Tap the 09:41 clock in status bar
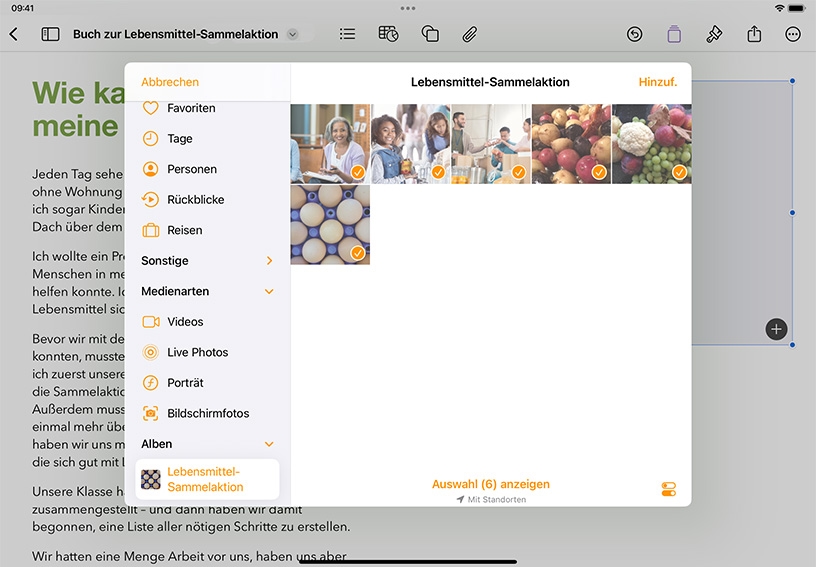The width and height of the screenshot is (816, 567). pyautogui.click(x=22, y=8)
